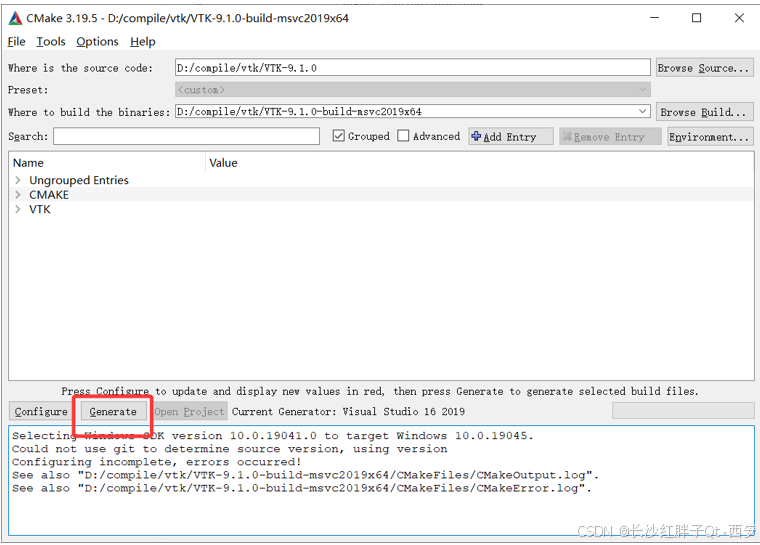This screenshot has height=545, width=760.
Task: Open the build binaries path dropdown
Action: [642, 112]
